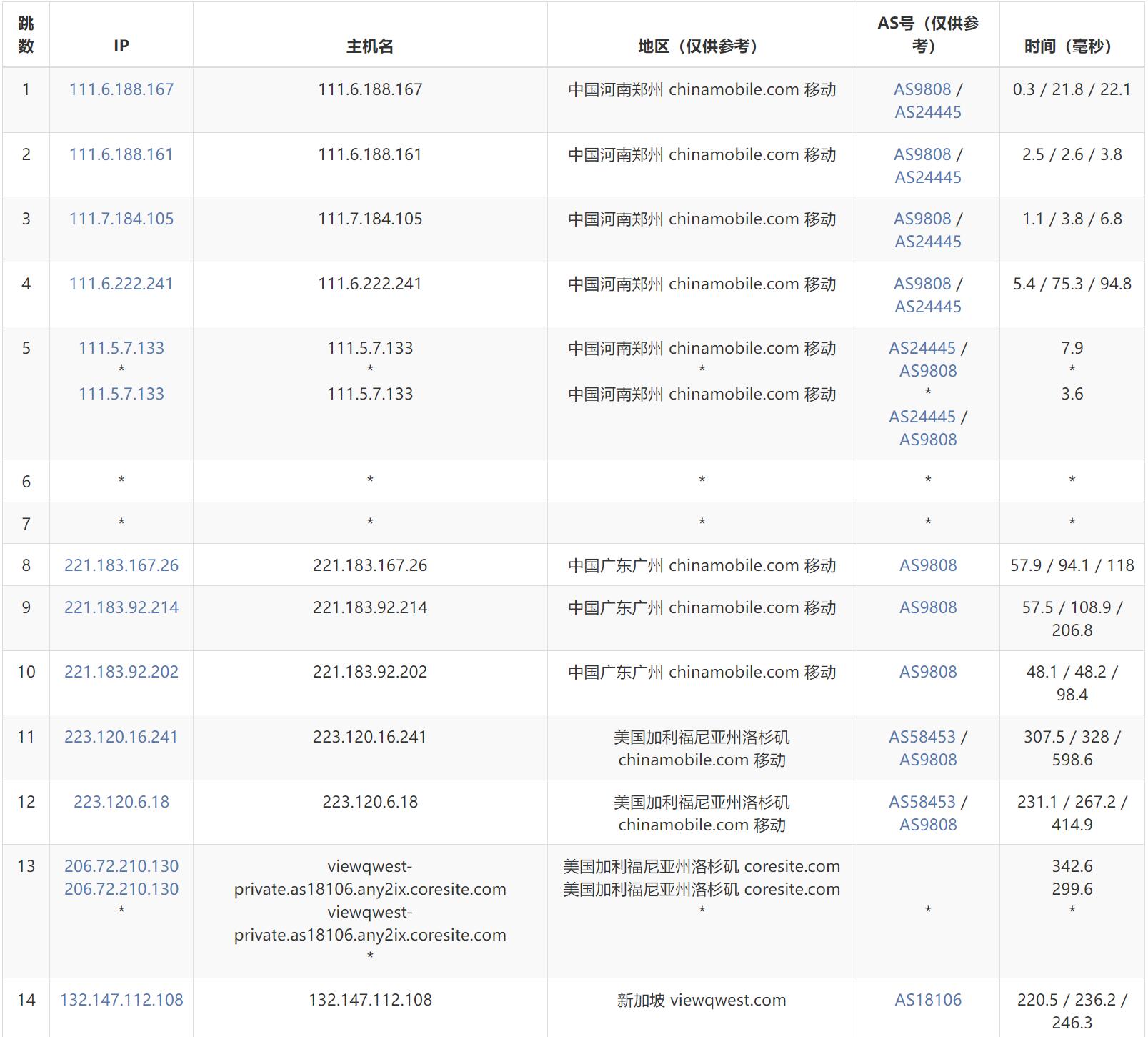Image resolution: width=1148 pixels, height=1037 pixels.
Task: Select the 跳数 column header
Action: 26,34
